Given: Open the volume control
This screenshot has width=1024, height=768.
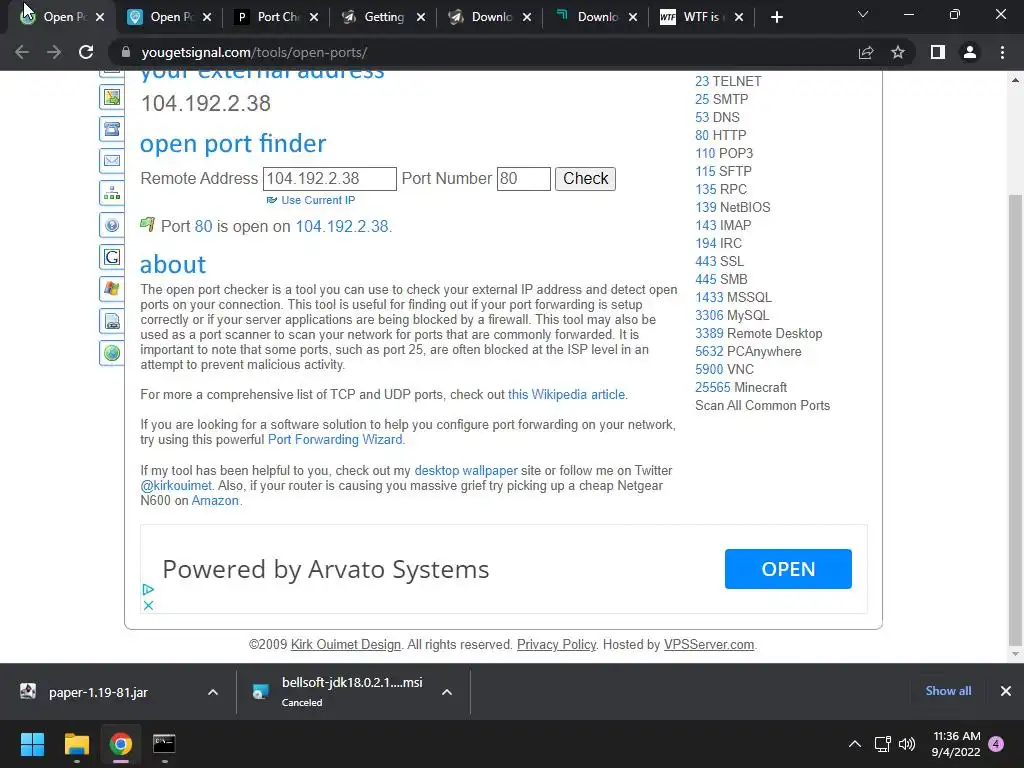Looking at the screenshot, I should [906, 744].
